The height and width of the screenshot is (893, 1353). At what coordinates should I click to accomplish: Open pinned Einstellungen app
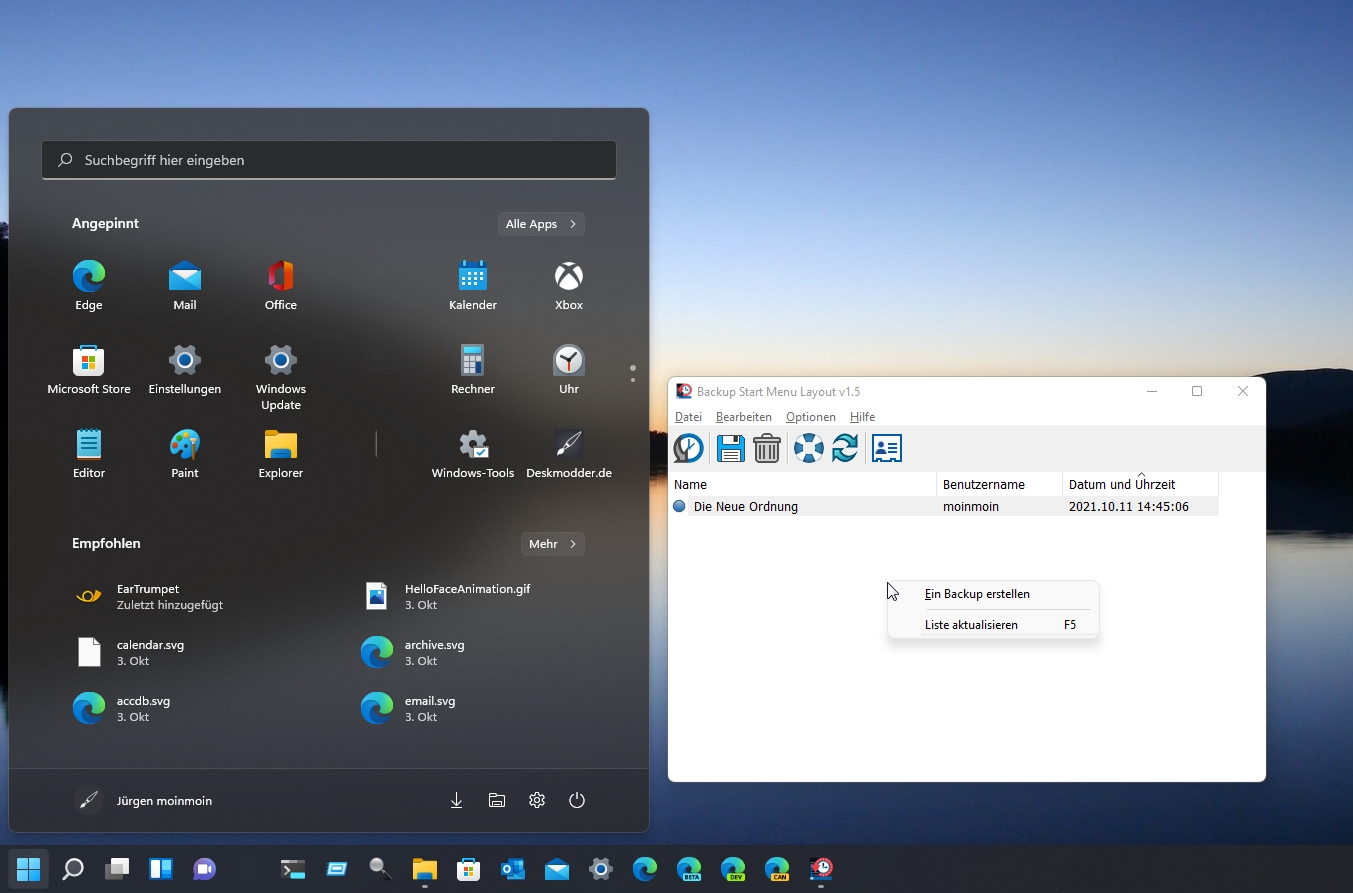tap(185, 369)
